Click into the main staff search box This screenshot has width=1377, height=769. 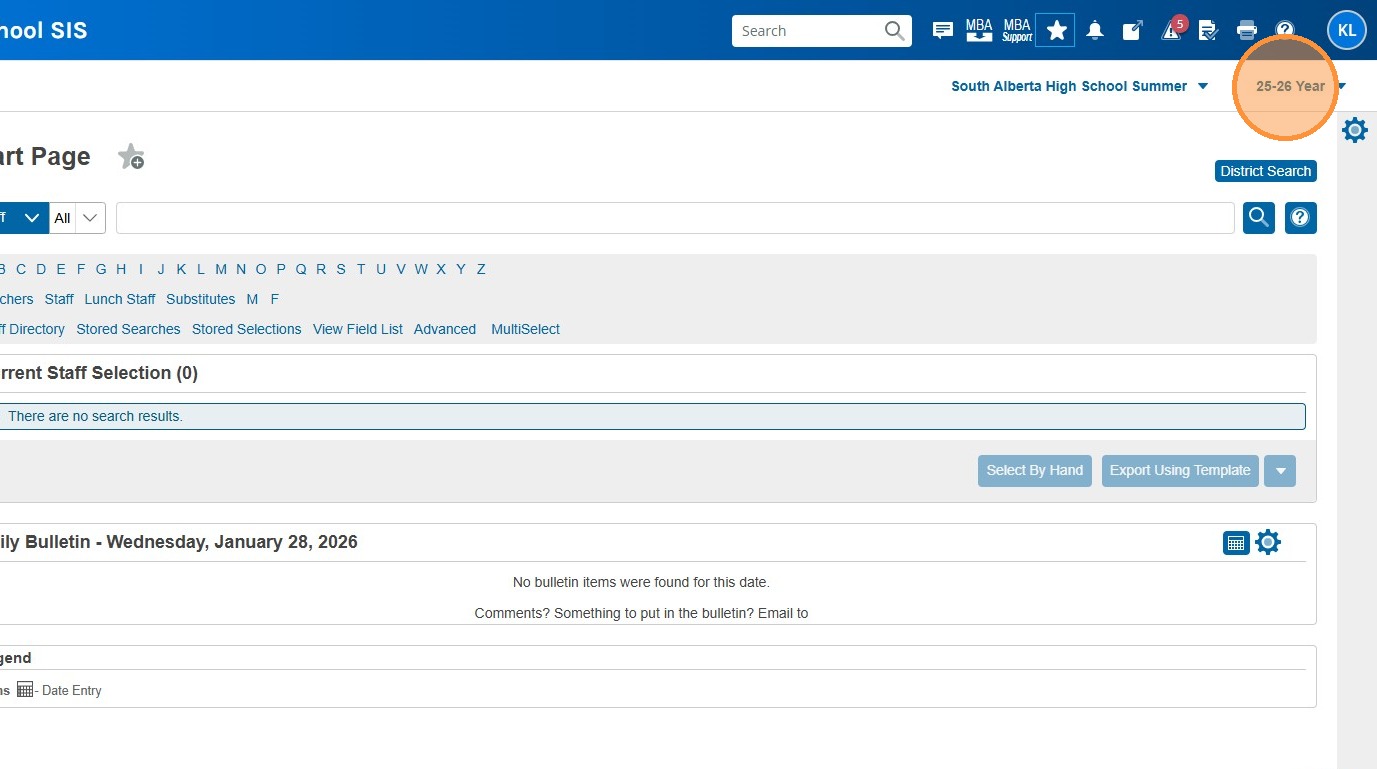(675, 218)
